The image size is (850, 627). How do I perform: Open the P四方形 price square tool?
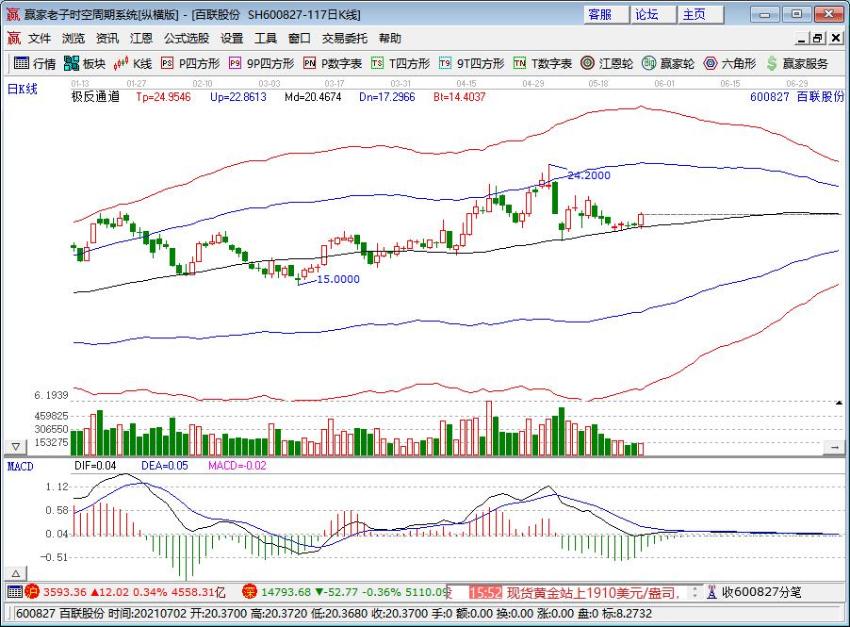coord(190,64)
